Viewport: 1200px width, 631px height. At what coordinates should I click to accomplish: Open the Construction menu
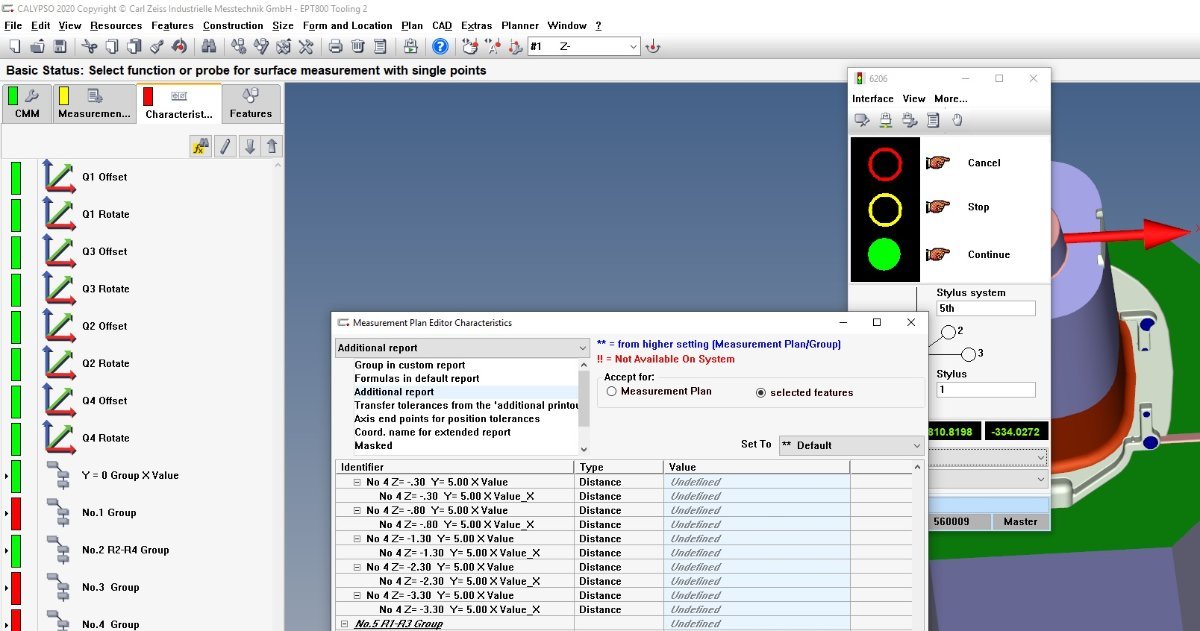click(233, 25)
